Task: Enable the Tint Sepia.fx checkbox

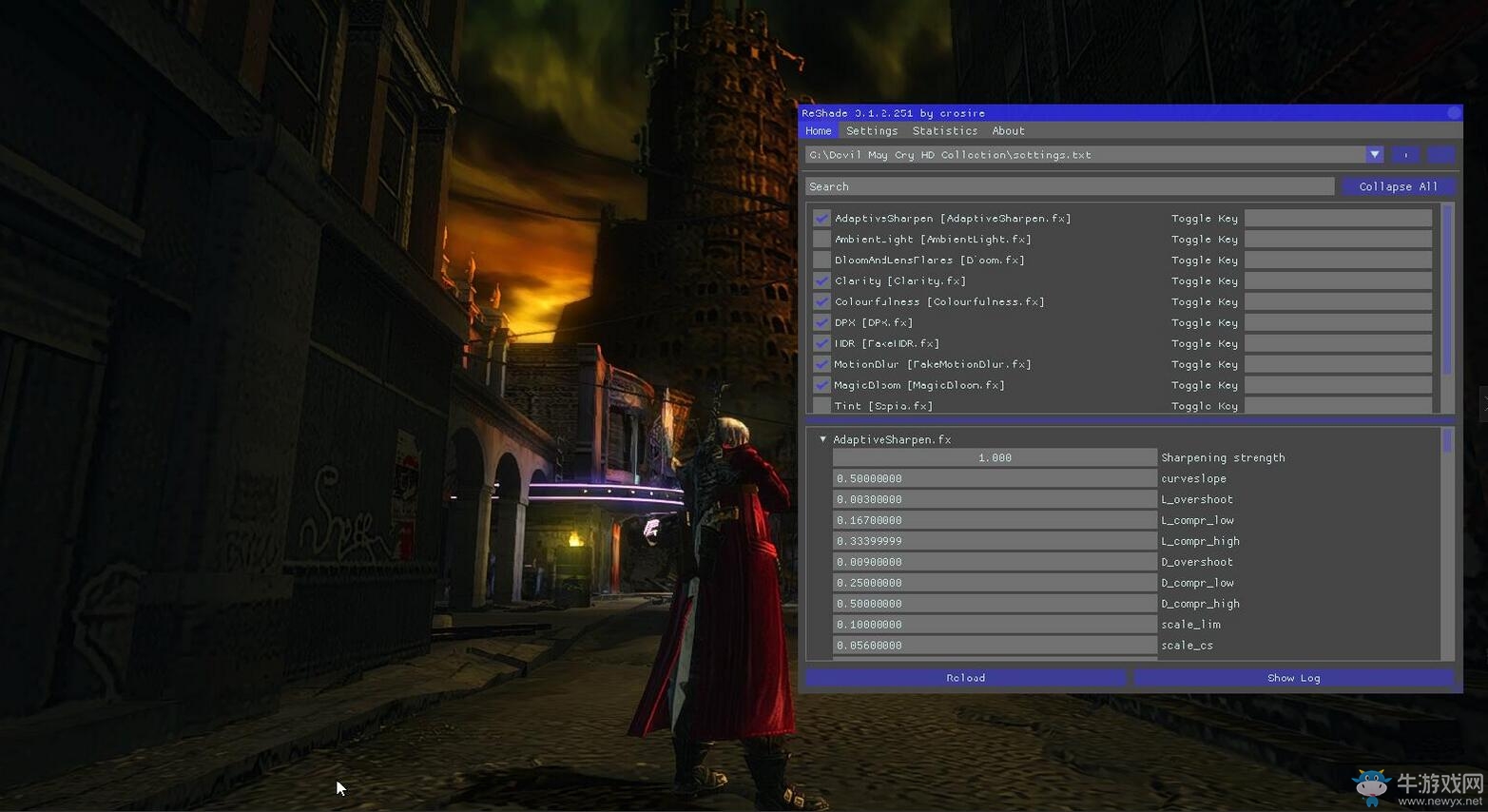Action: [x=822, y=406]
